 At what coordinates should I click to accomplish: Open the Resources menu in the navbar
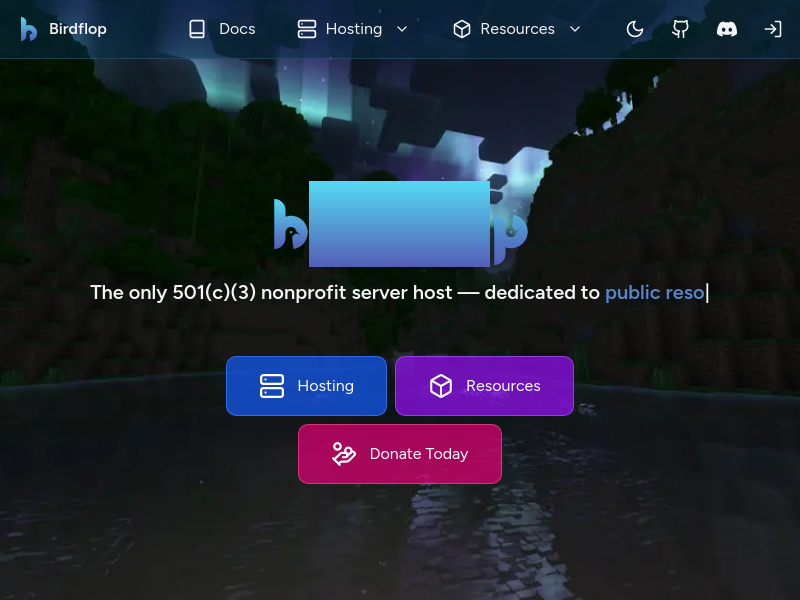(517, 29)
